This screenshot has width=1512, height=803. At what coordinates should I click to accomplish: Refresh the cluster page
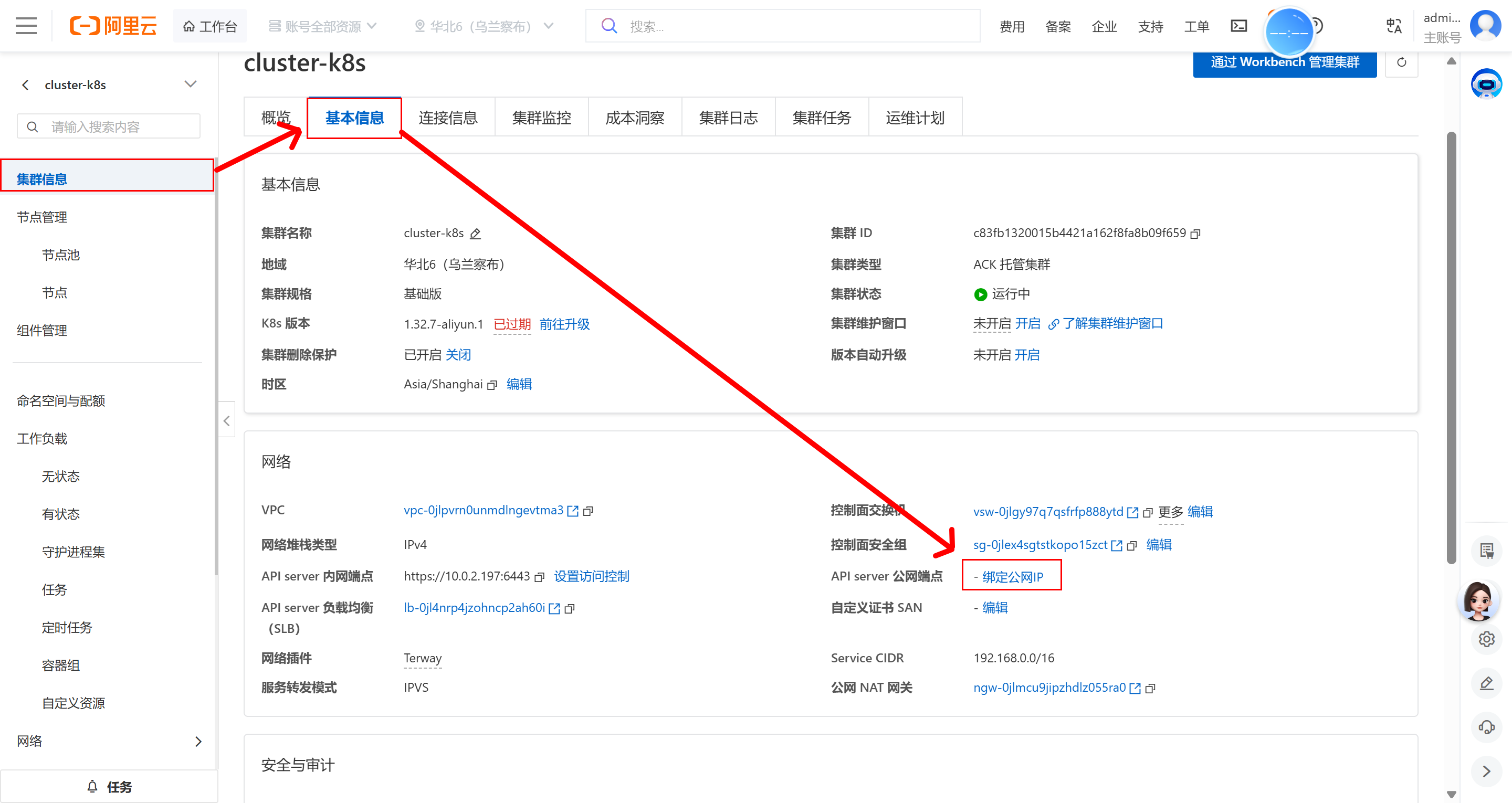(1402, 62)
